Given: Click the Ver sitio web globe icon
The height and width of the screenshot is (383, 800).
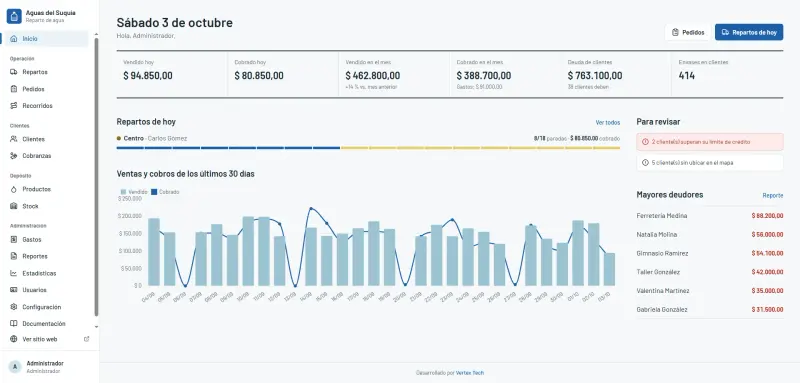Looking at the screenshot, I should click(x=14, y=339).
